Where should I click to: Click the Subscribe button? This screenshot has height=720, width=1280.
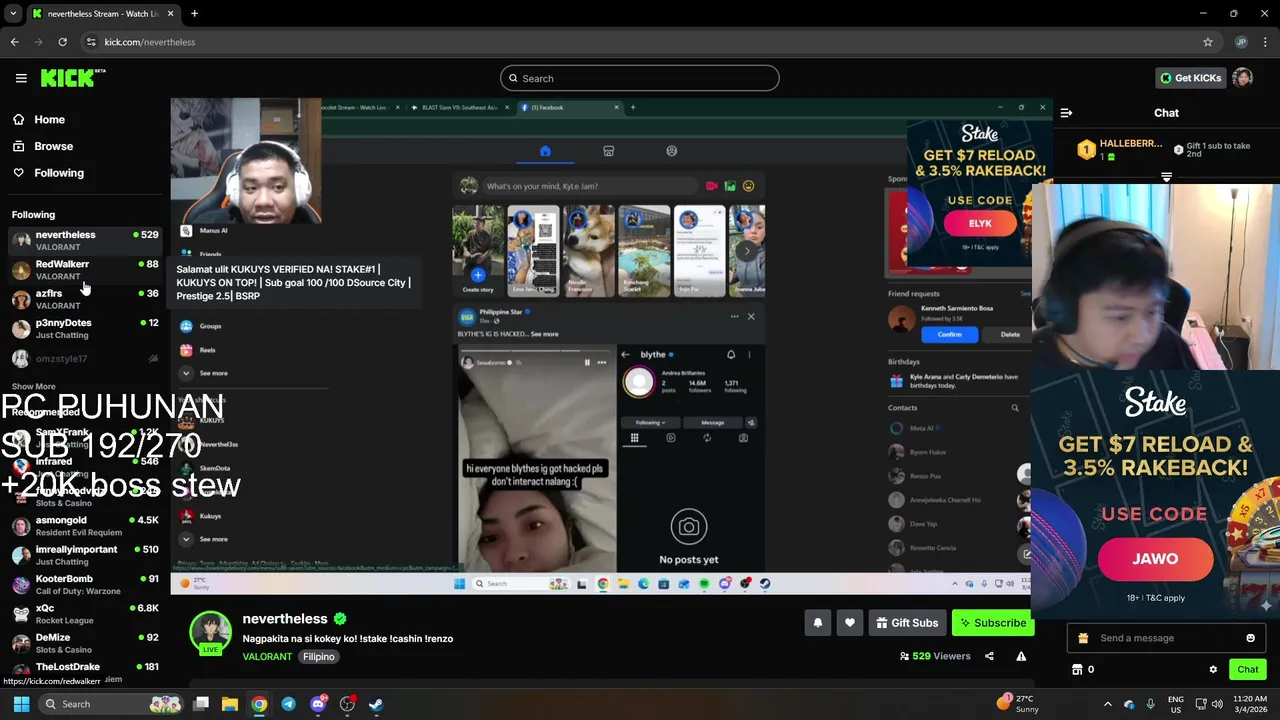click(993, 623)
